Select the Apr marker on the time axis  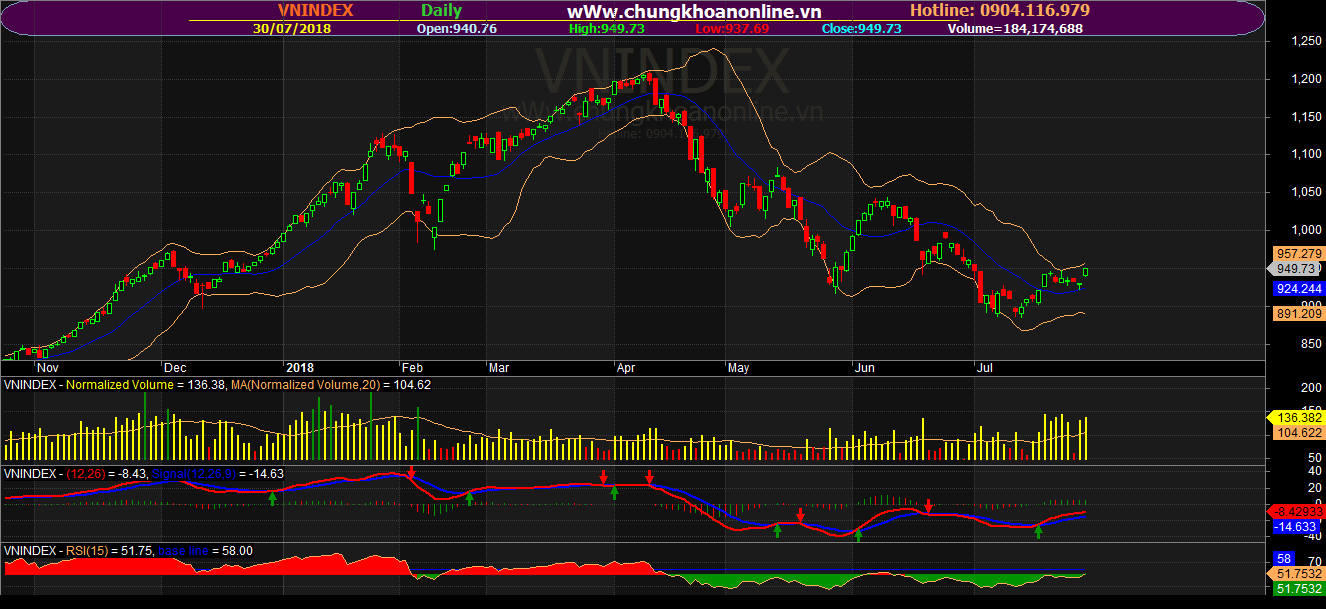[625, 367]
